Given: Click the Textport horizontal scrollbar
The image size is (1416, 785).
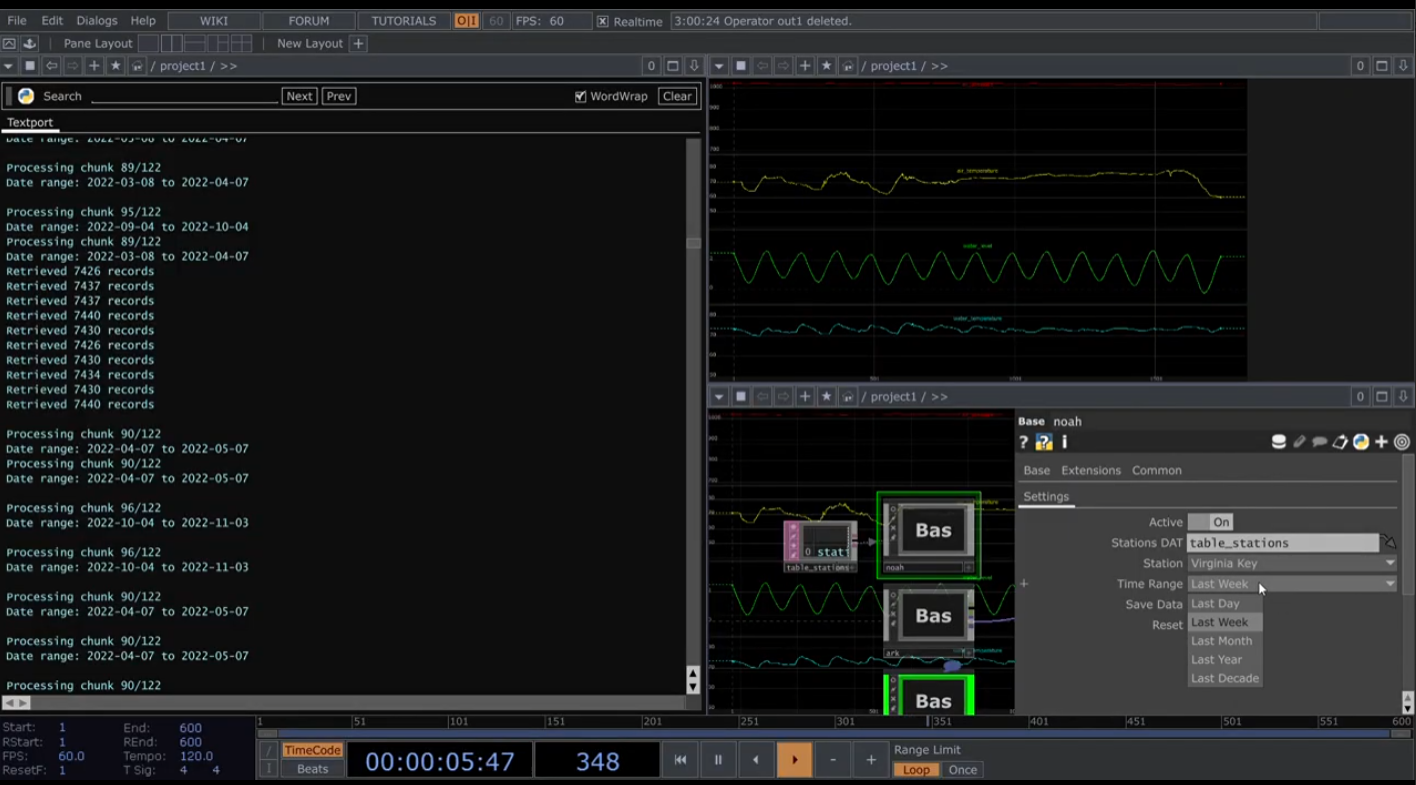Looking at the screenshot, I should [x=343, y=703].
